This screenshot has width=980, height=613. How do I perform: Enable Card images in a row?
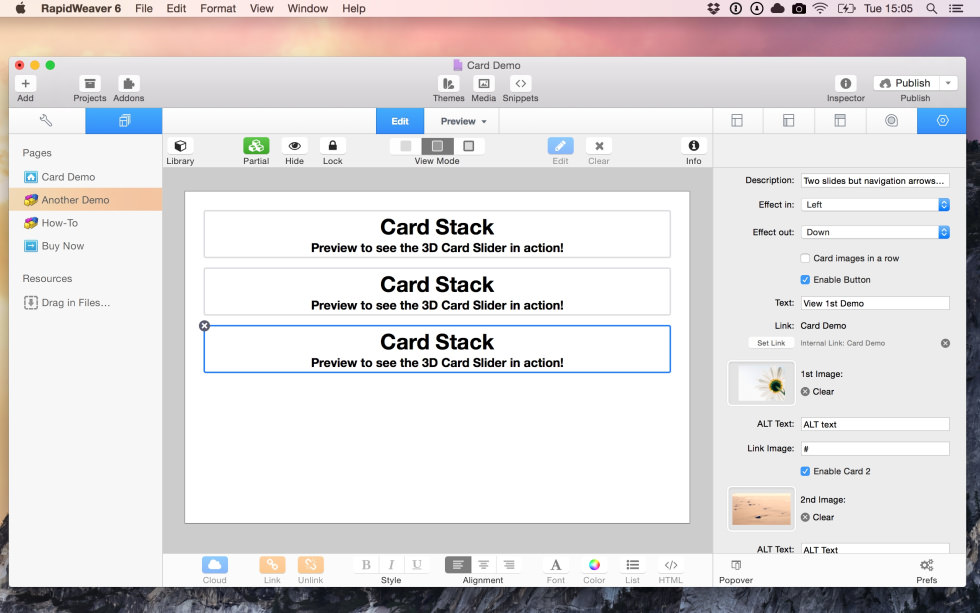(x=805, y=258)
